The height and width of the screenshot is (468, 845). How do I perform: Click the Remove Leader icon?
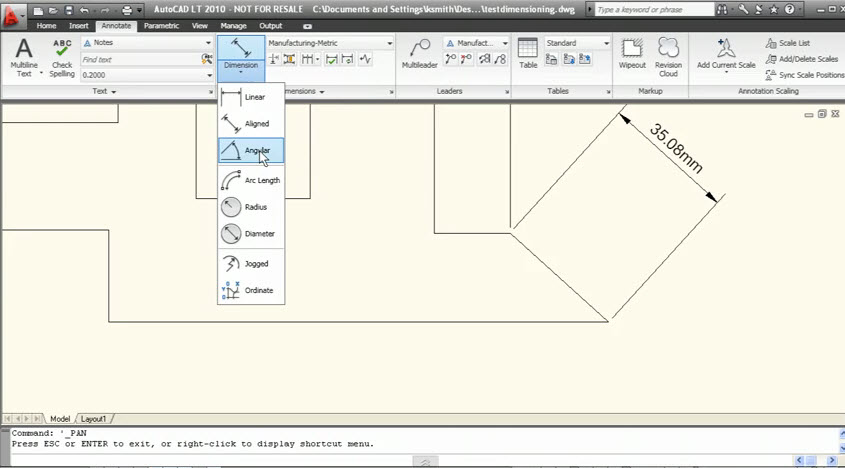coord(466,59)
